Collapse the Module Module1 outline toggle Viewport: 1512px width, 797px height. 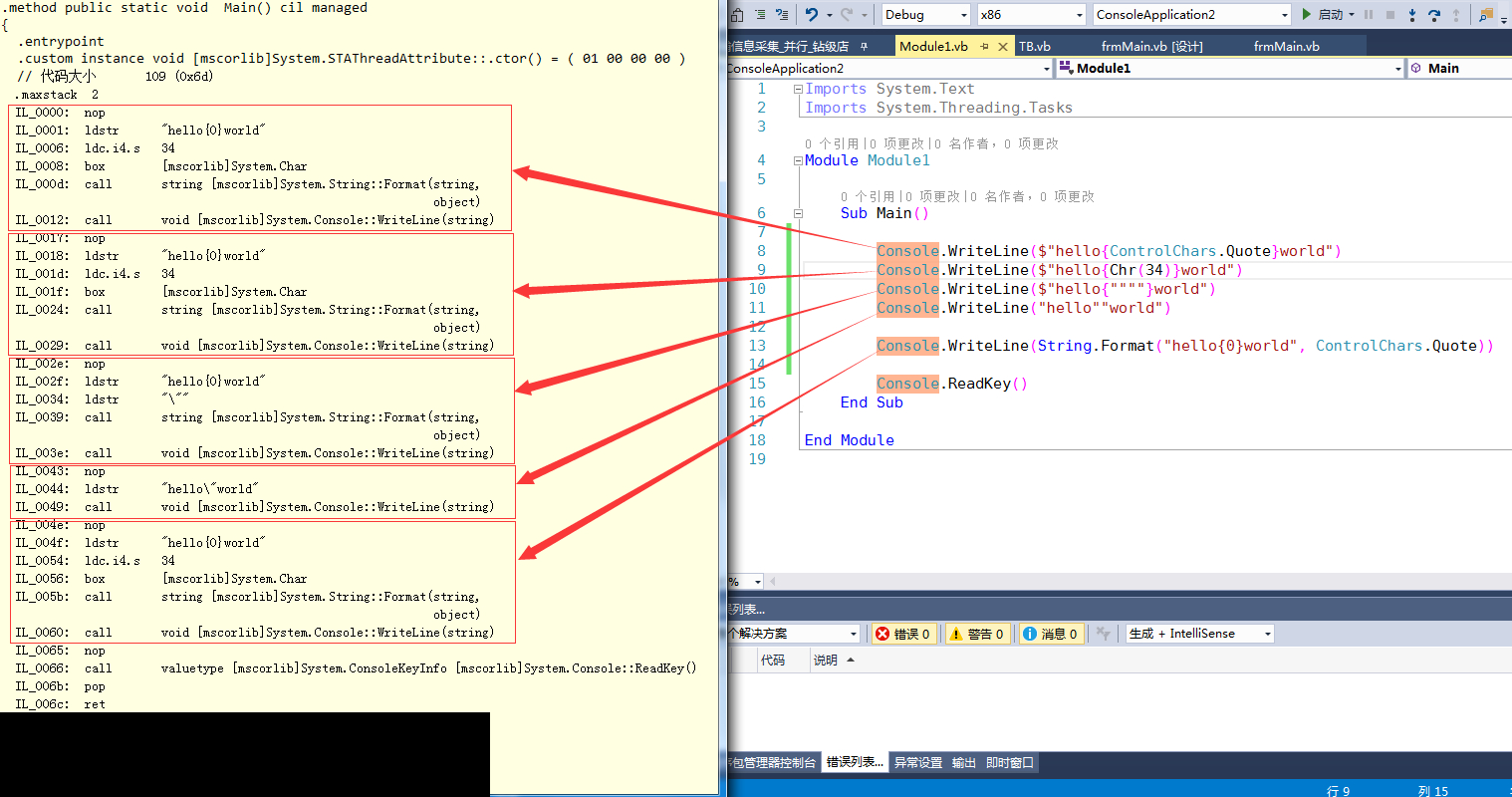(x=798, y=160)
